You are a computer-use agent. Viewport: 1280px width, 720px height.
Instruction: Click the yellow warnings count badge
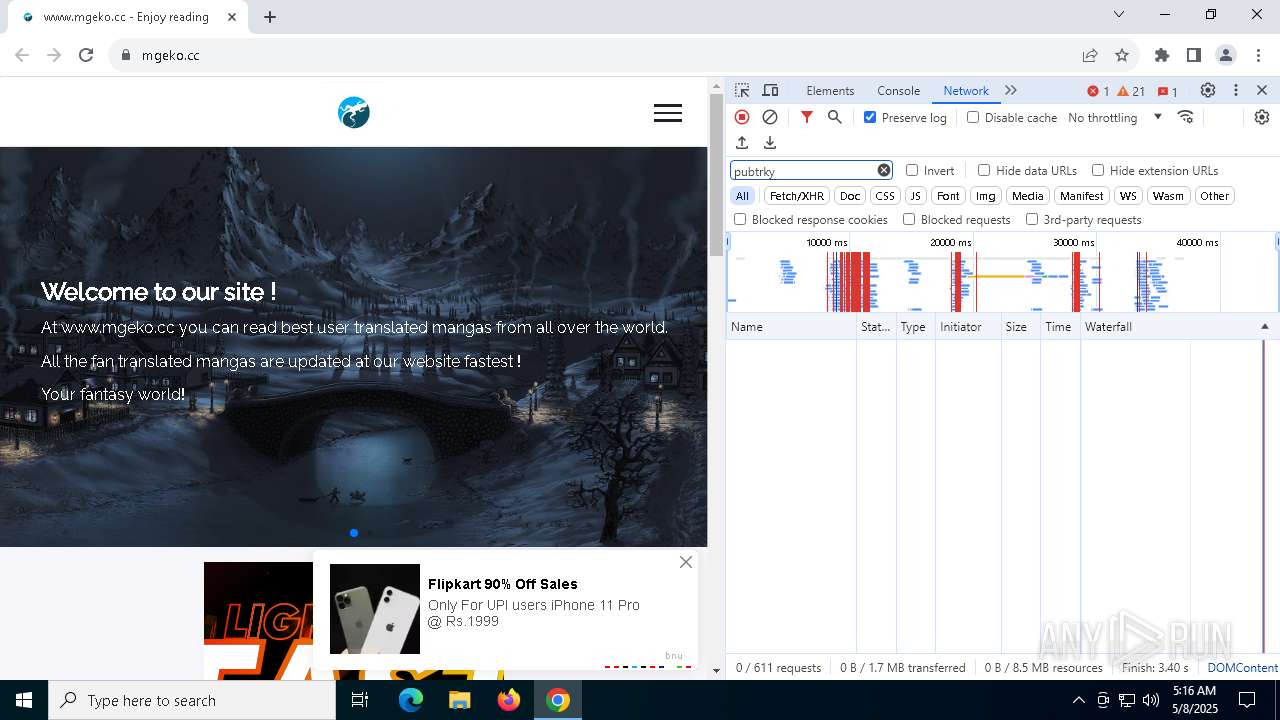point(1131,91)
